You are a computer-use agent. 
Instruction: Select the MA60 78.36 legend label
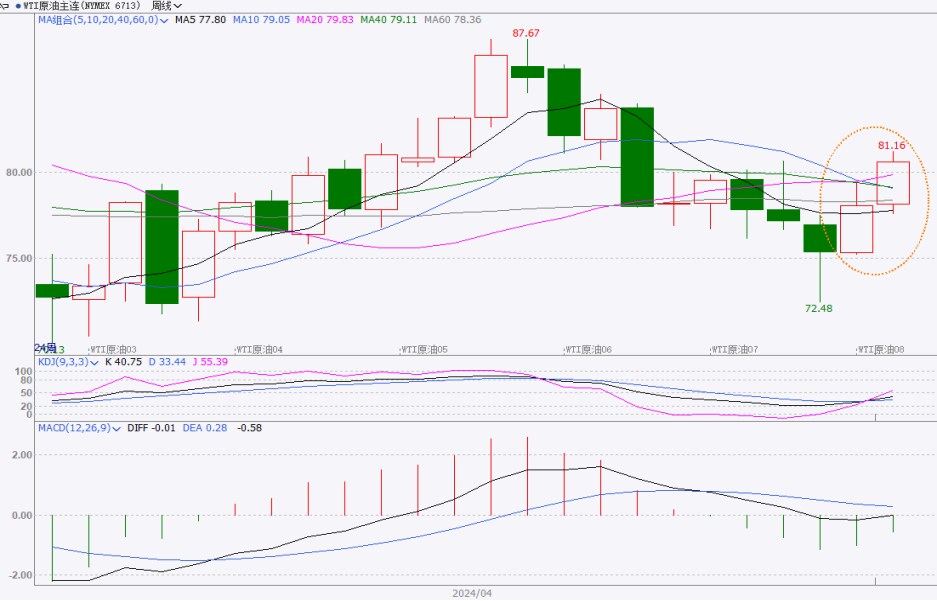pos(449,19)
